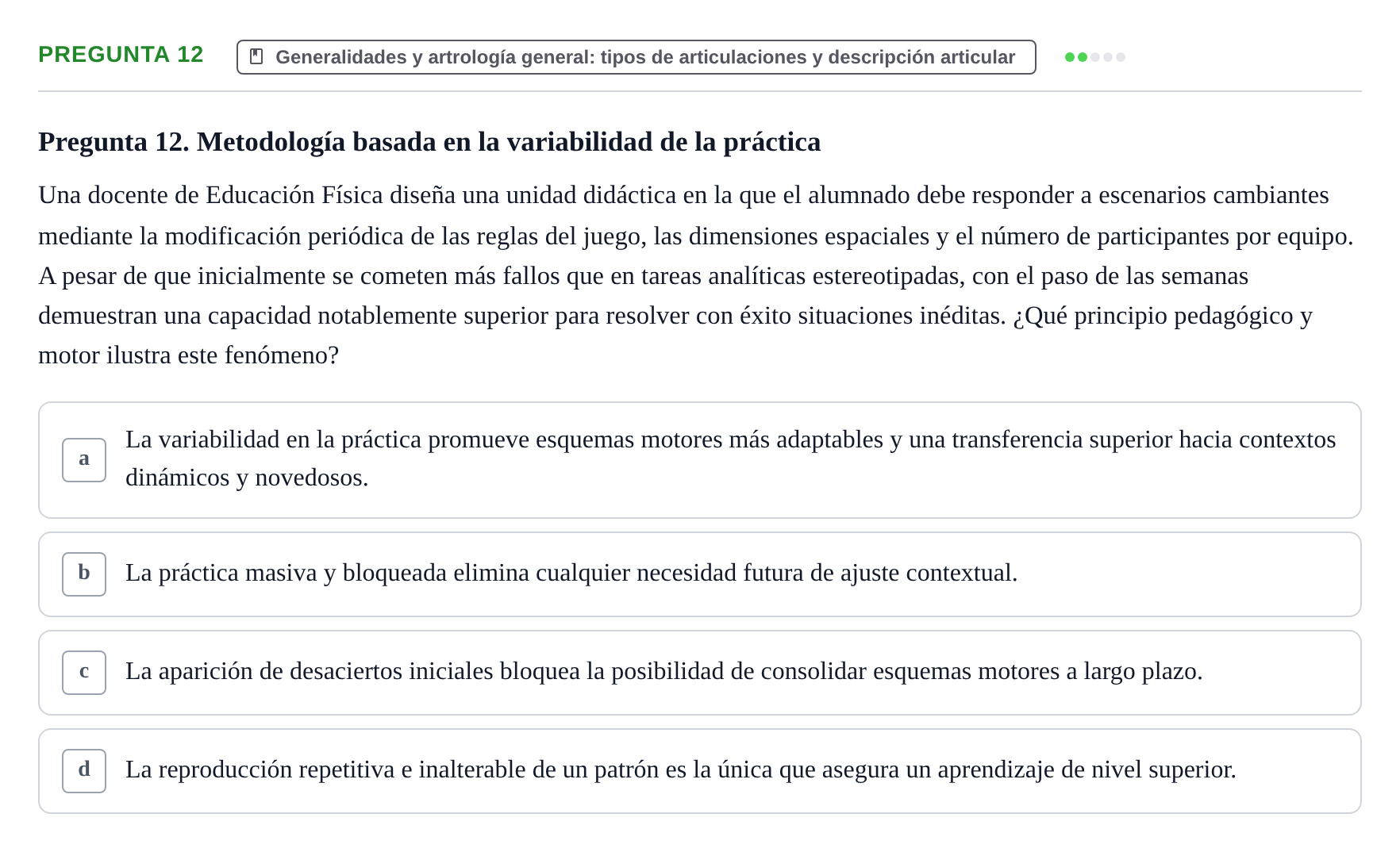Viewport: 1400px width, 852px height.
Task: Click answer text 'La práctica masiva y bloqueada'
Action: (x=286, y=573)
